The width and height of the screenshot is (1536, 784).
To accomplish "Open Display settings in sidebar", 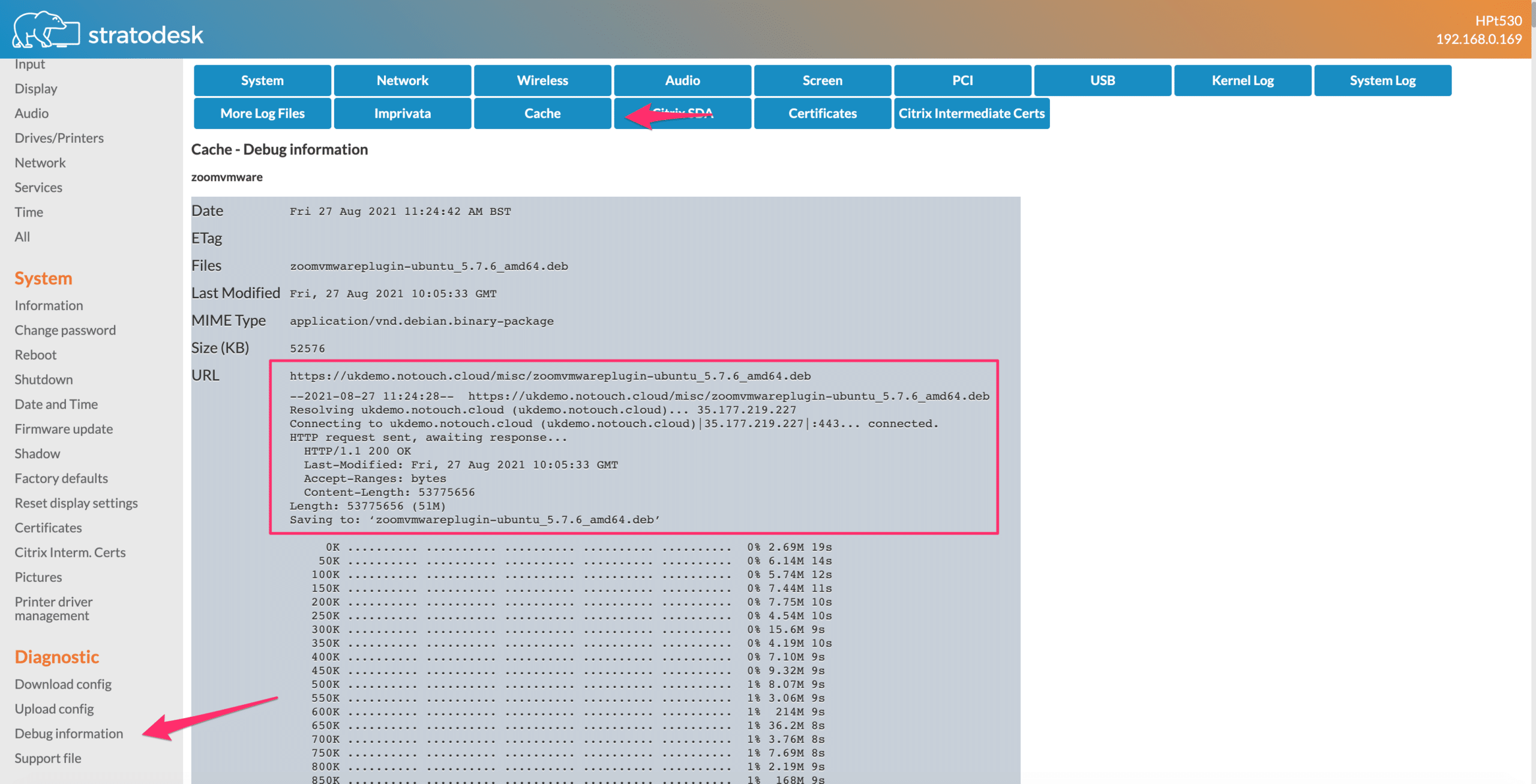I will click(x=36, y=89).
